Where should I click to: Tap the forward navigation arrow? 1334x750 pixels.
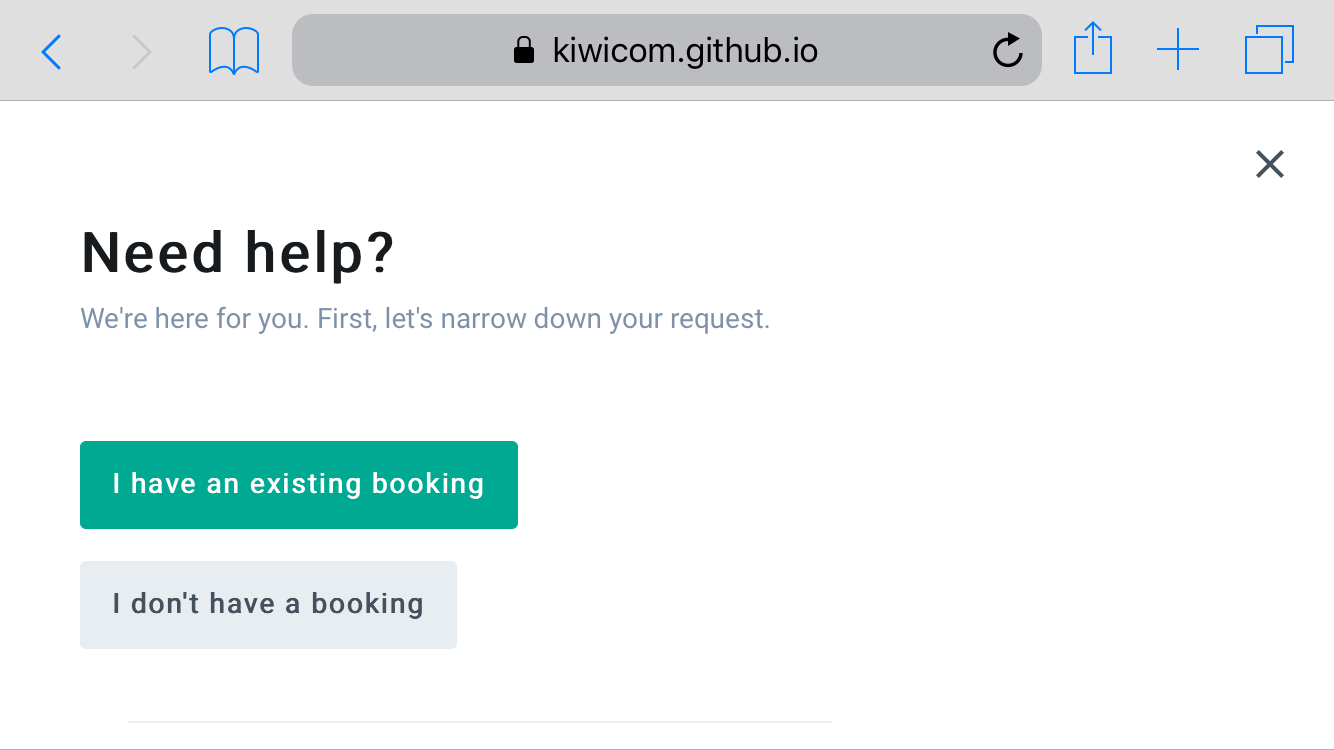point(143,50)
